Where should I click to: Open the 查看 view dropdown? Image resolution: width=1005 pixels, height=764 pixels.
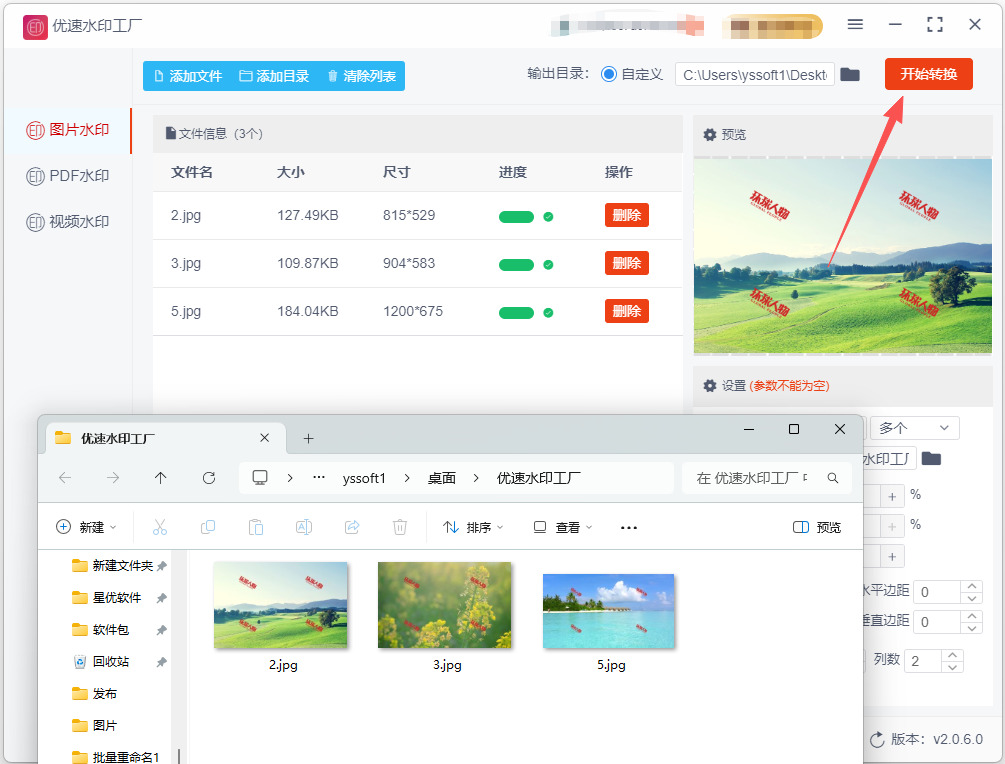pos(563,527)
